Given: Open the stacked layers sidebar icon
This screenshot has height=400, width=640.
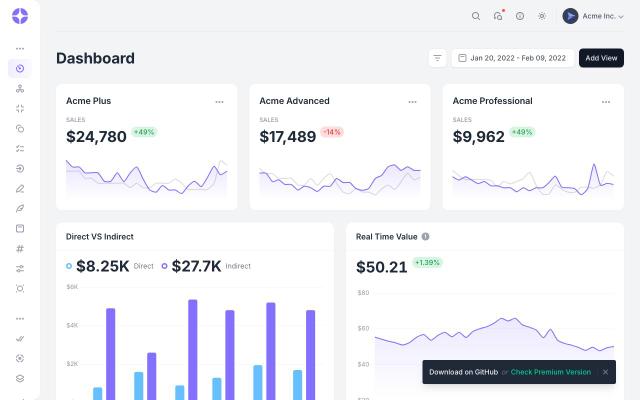Looking at the screenshot, I should (x=20, y=378).
